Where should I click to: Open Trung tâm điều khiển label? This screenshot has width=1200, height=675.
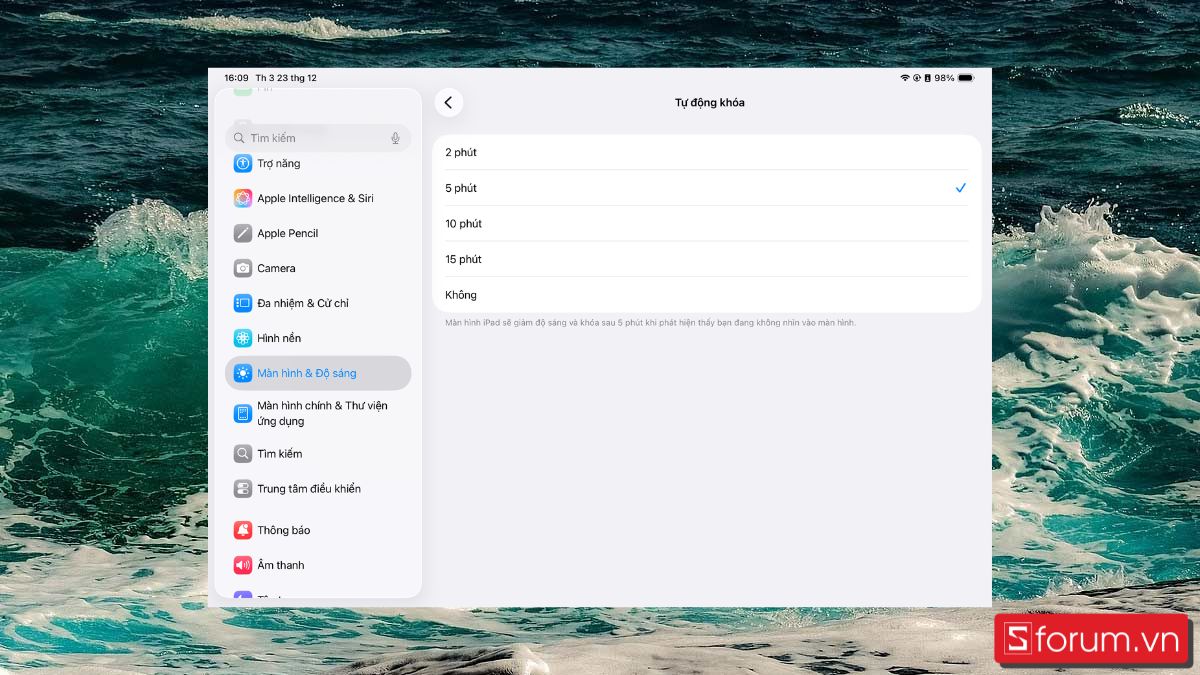tap(309, 489)
